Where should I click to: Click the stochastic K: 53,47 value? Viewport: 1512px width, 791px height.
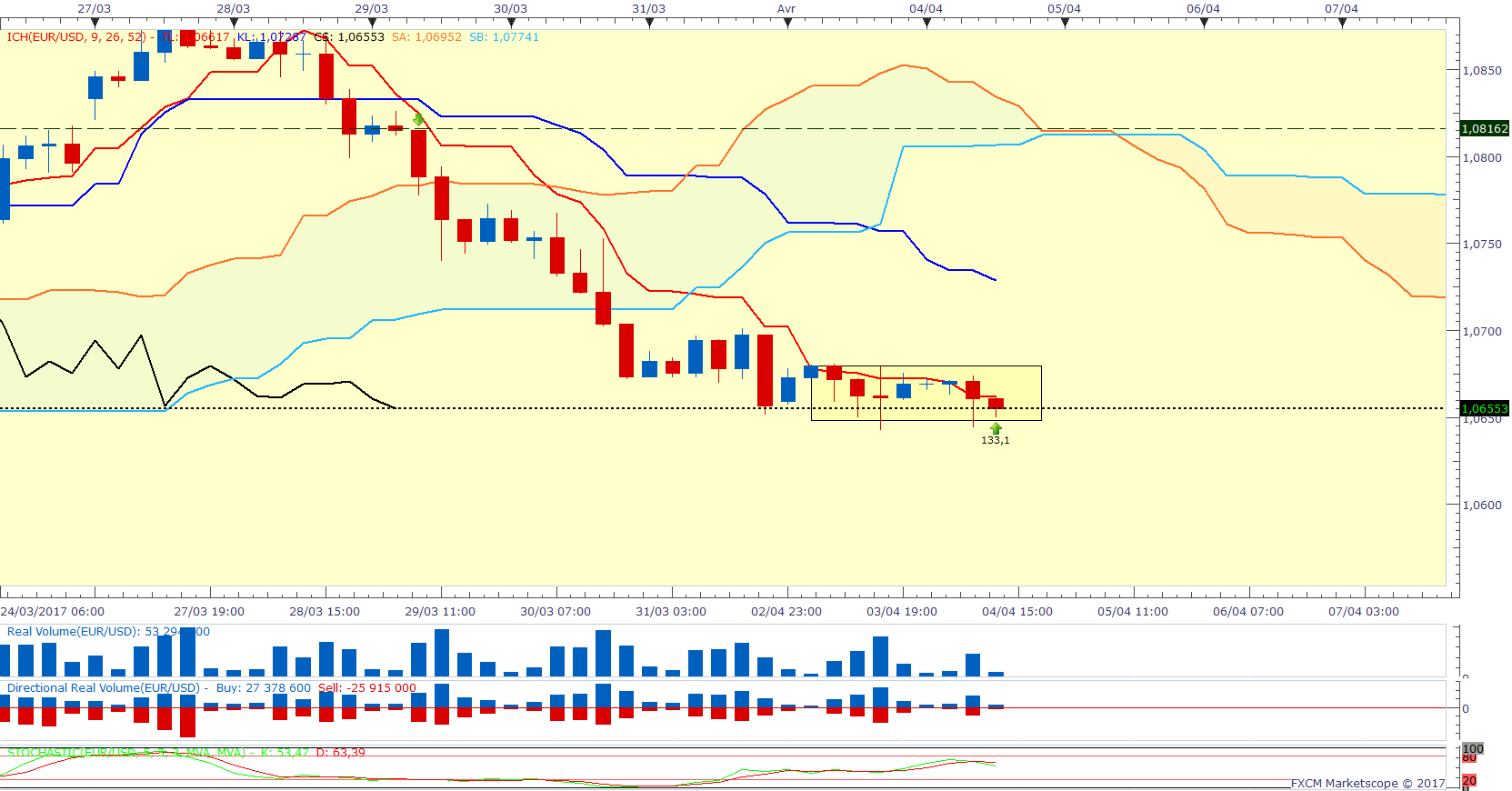coord(285,753)
